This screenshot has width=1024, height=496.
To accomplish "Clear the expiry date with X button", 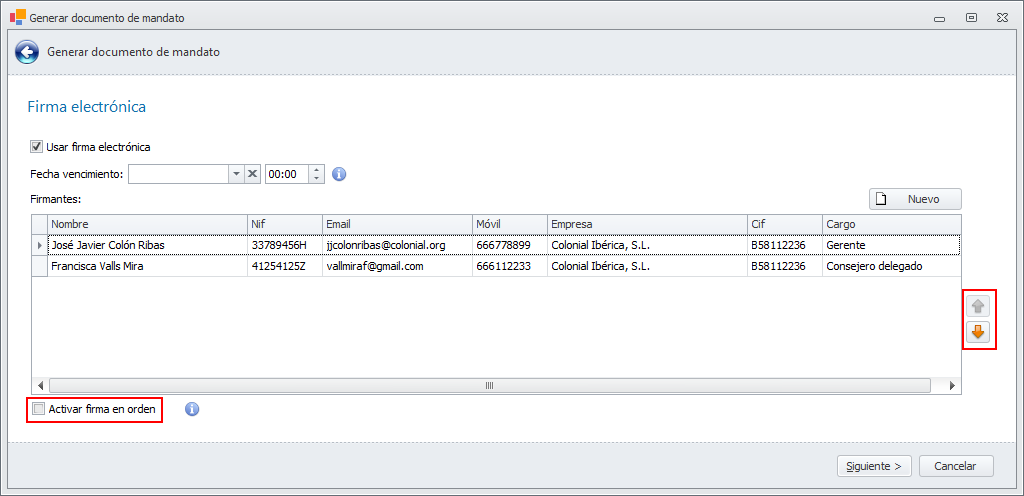I will (x=252, y=174).
